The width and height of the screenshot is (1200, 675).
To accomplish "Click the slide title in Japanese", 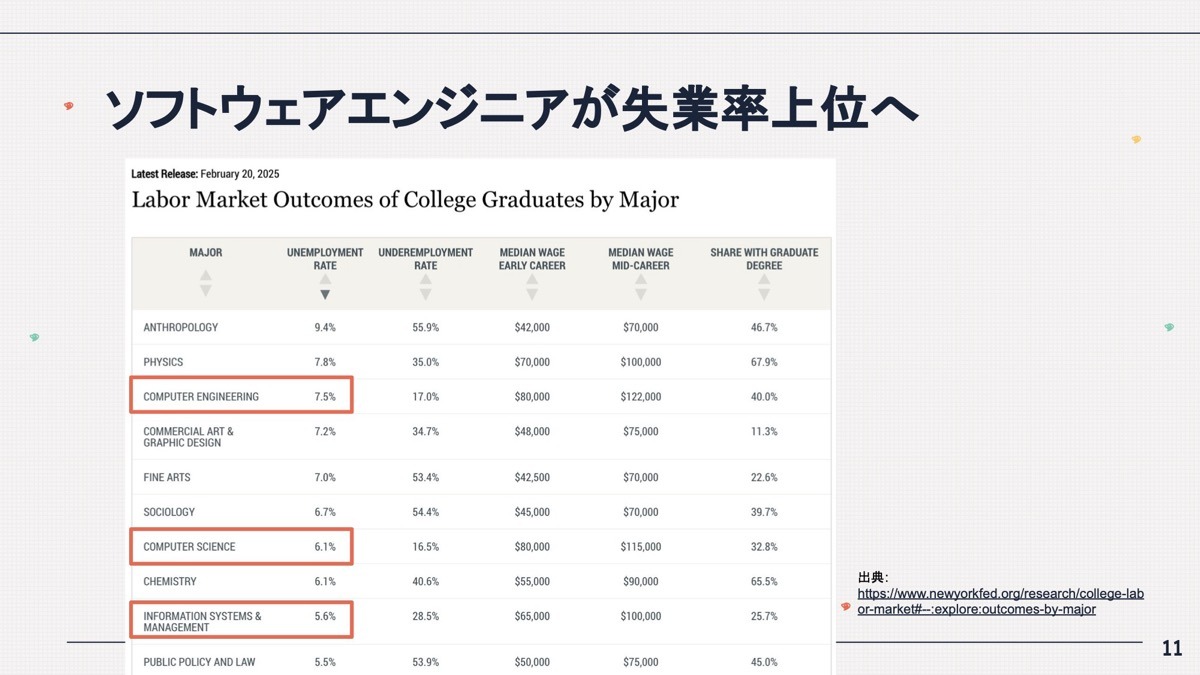I will point(510,110).
